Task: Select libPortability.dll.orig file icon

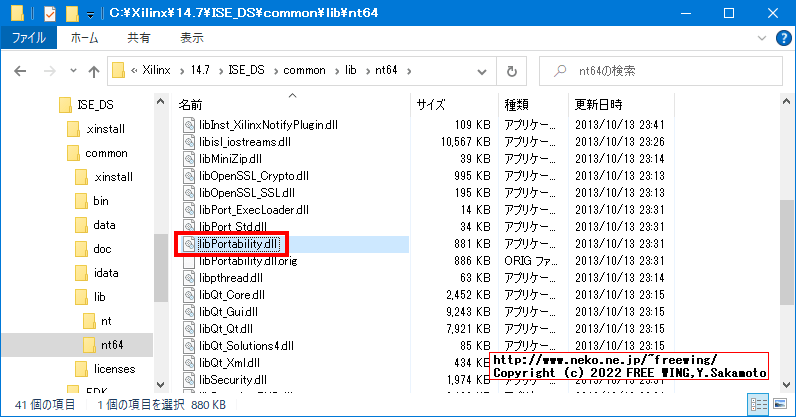Action: pos(189,261)
